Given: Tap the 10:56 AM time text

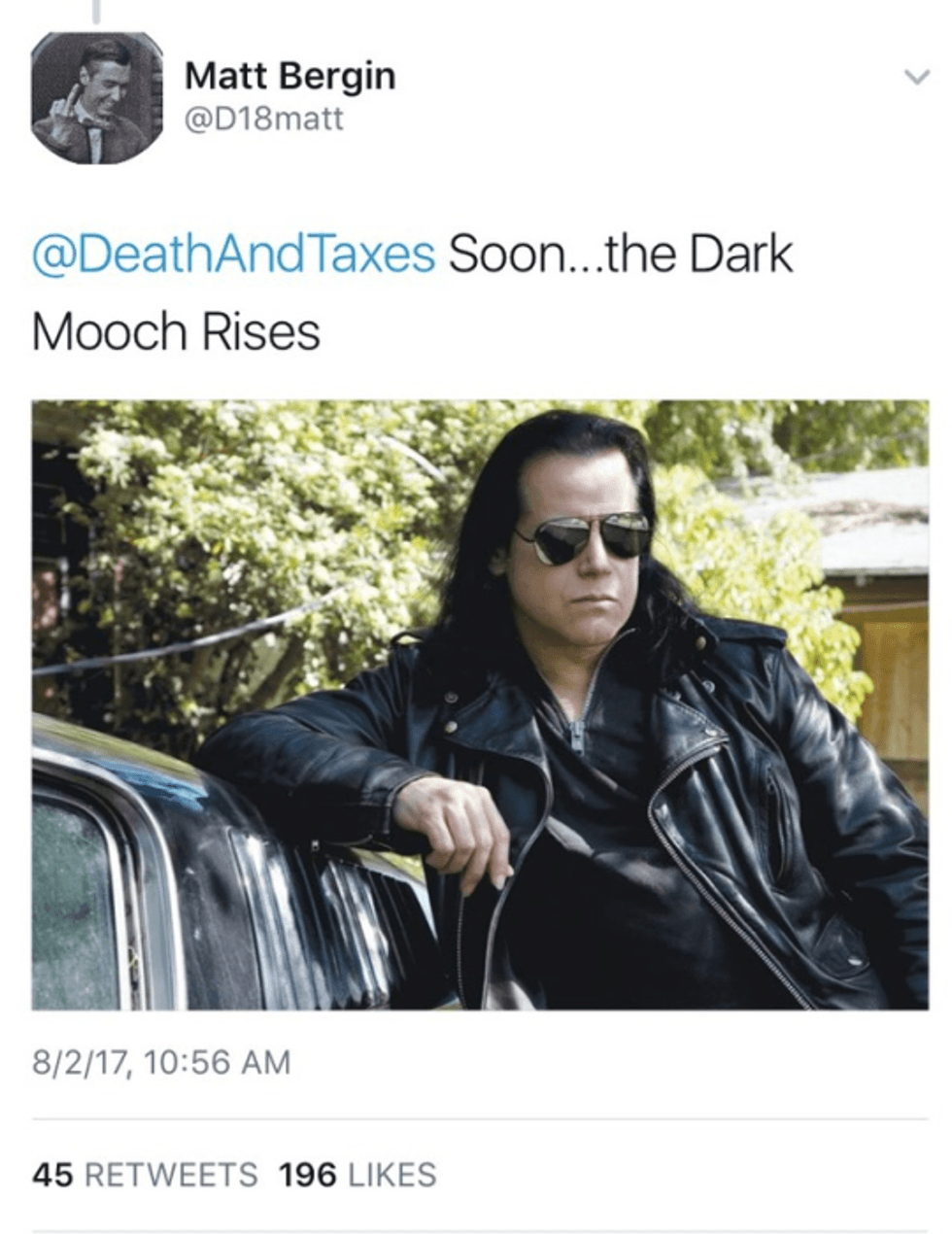Looking at the screenshot, I should click(x=217, y=1061).
